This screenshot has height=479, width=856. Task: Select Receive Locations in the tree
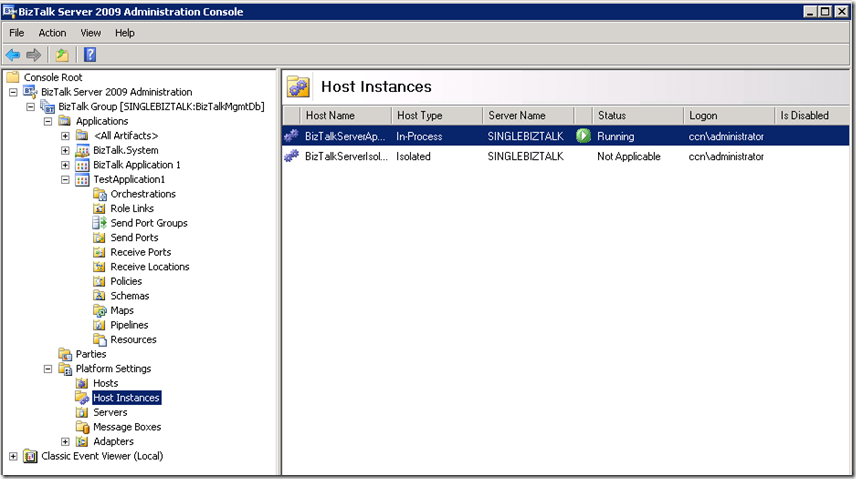[x=150, y=267]
